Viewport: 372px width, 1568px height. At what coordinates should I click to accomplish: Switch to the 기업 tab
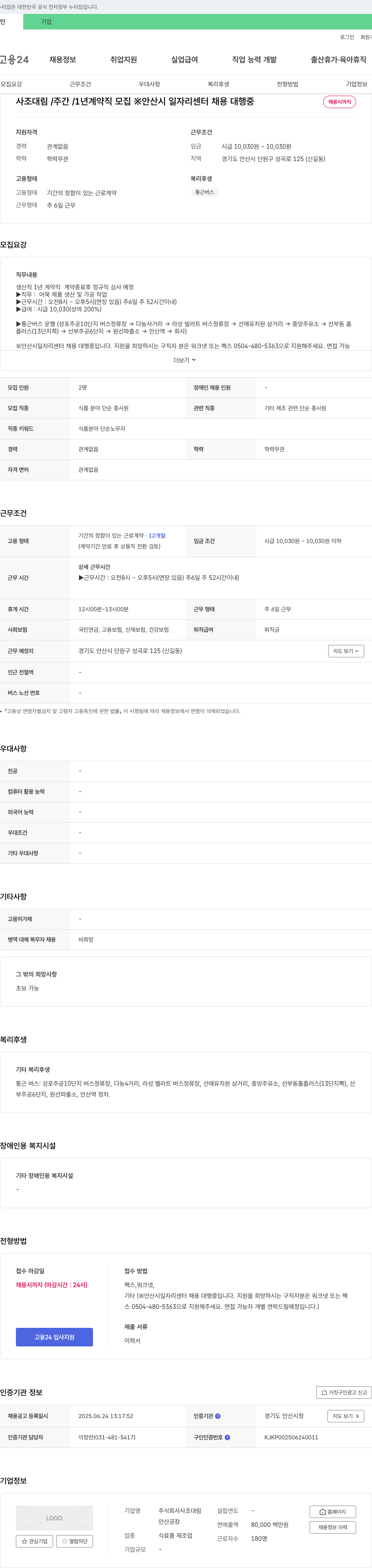click(x=46, y=21)
